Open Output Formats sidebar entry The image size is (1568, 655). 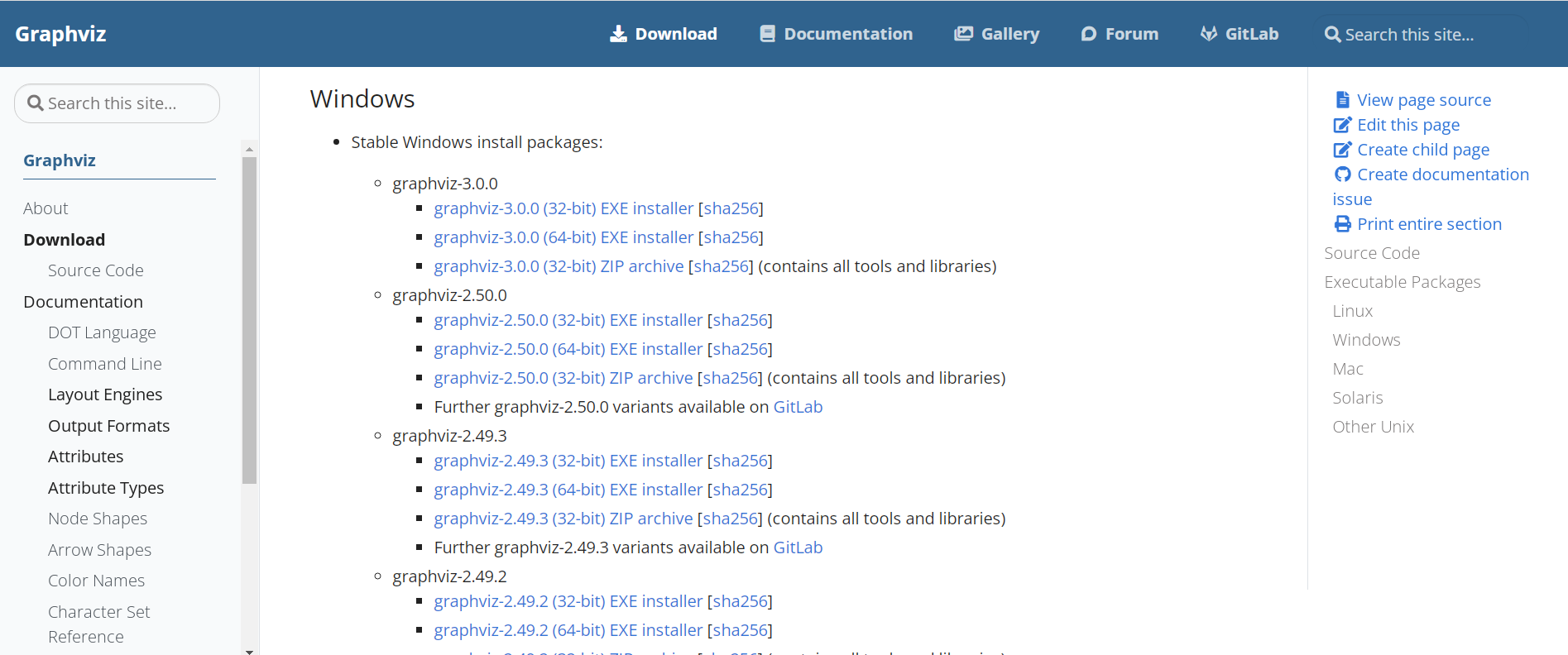coord(109,426)
